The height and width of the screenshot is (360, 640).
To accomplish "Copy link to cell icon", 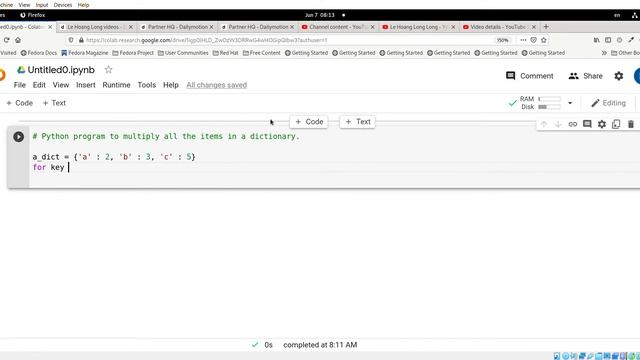I will click(573, 124).
